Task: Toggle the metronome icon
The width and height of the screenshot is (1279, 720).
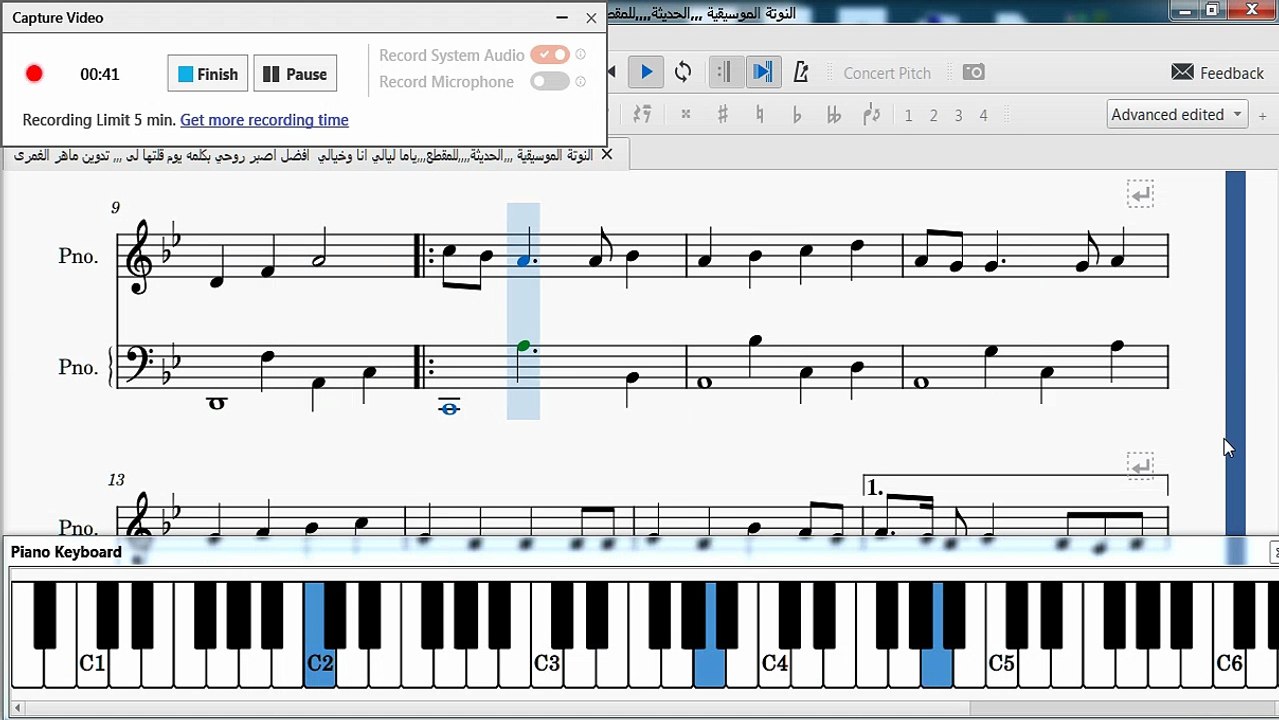Action: pyautogui.click(x=800, y=72)
